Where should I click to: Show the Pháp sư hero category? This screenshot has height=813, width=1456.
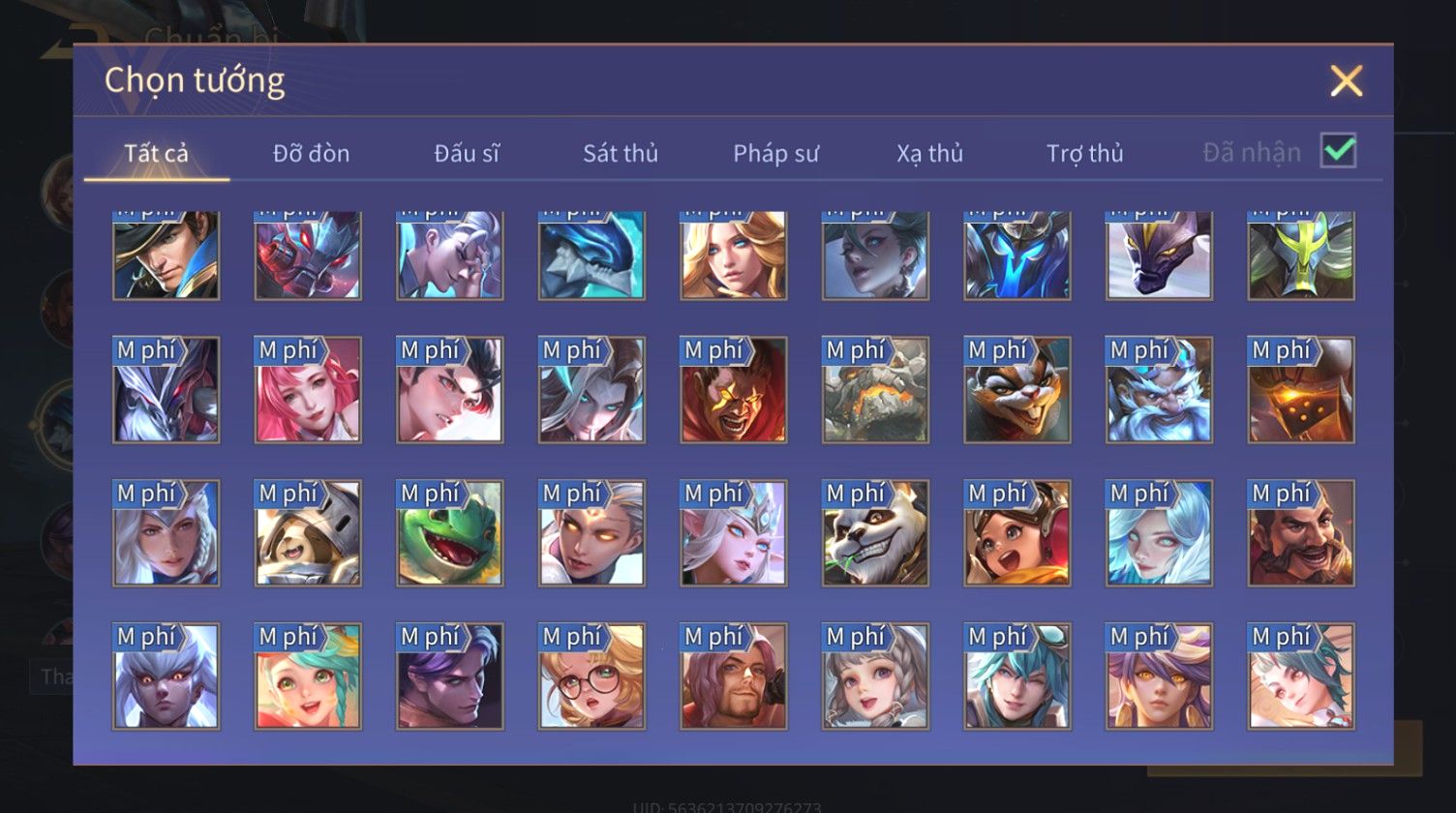[x=776, y=153]
